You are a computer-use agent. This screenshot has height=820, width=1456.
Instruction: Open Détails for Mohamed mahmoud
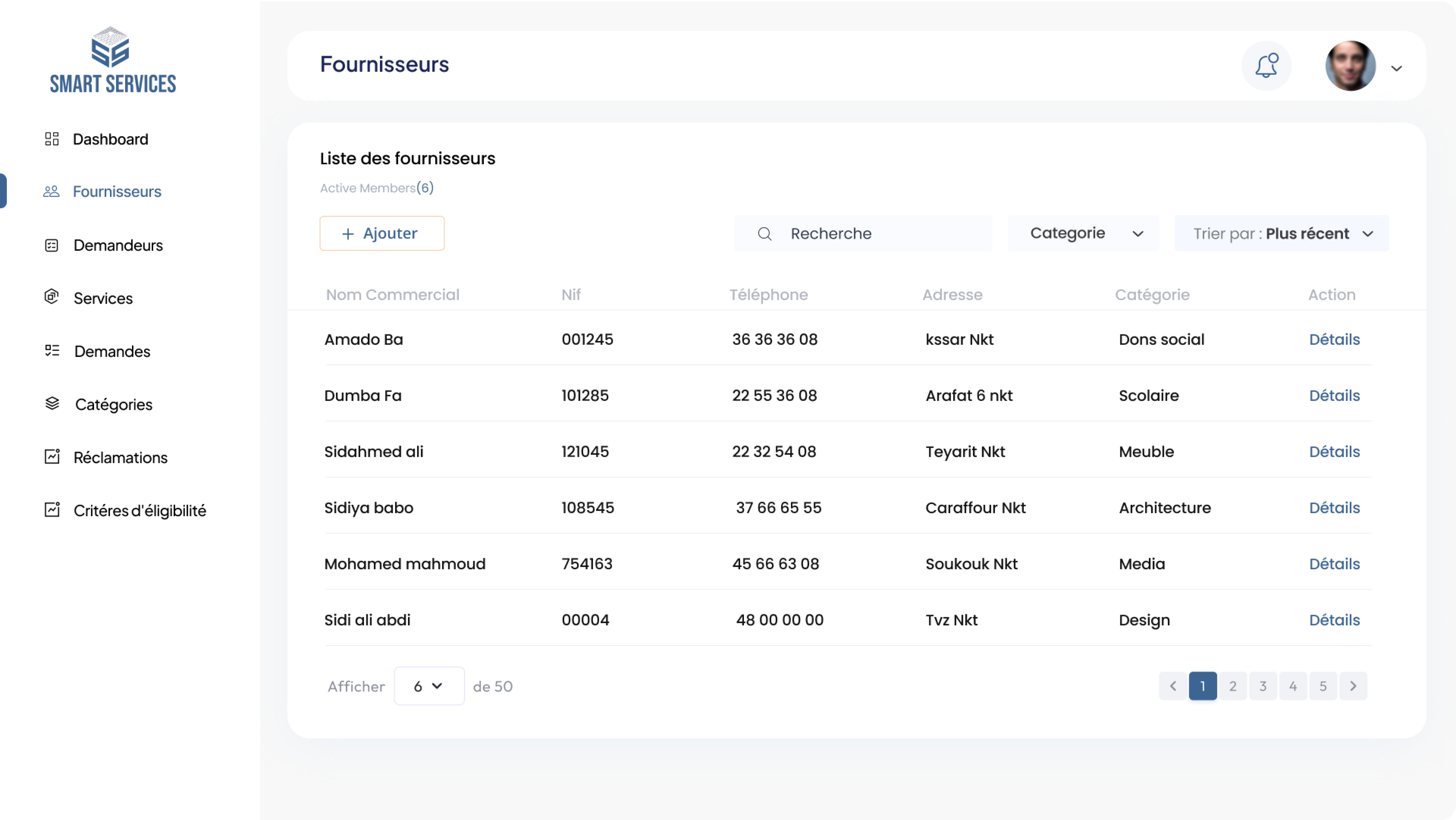tap(1334, 564)
